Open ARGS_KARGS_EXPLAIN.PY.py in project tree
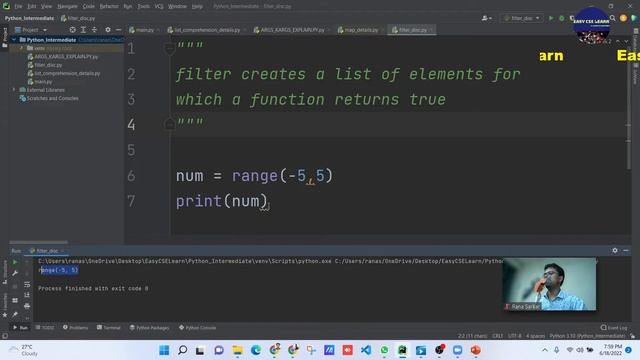Image resolution: width=640 pixels, height=360 pixels. [66, 56]
